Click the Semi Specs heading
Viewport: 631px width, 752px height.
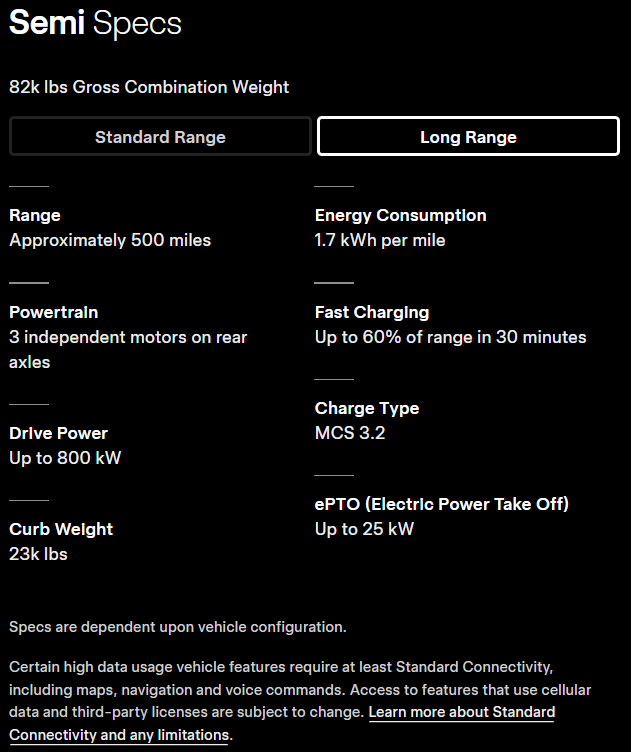pyautogui.click(x=96, y=24)
